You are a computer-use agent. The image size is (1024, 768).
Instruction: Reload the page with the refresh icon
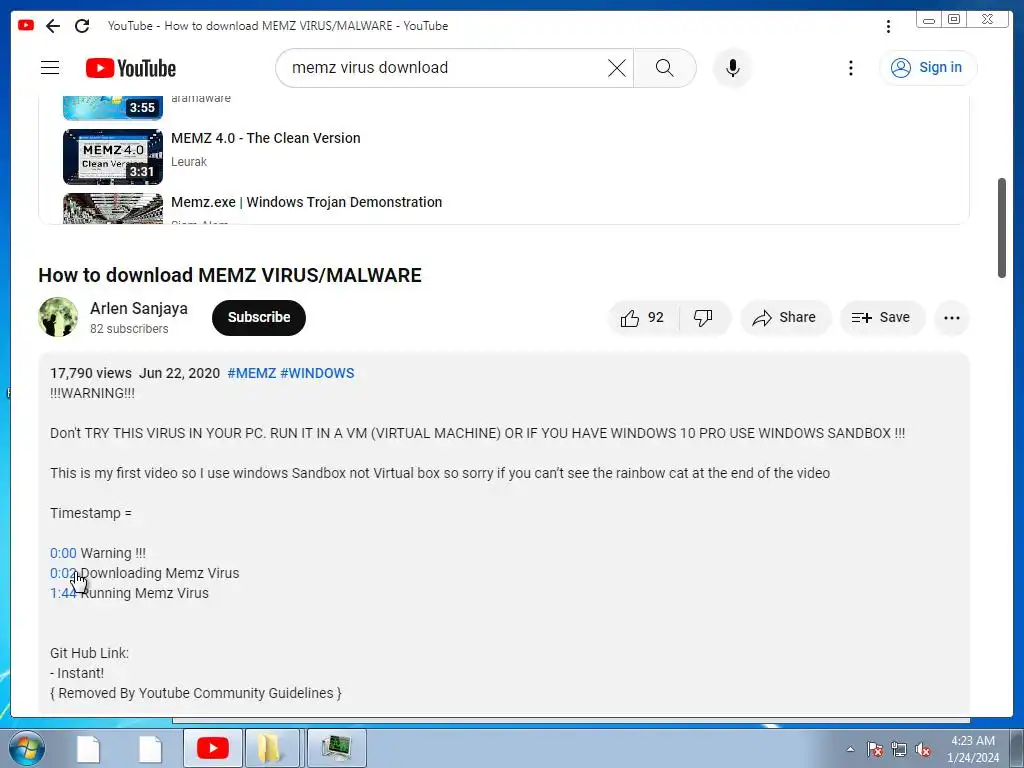coord(82,25)
